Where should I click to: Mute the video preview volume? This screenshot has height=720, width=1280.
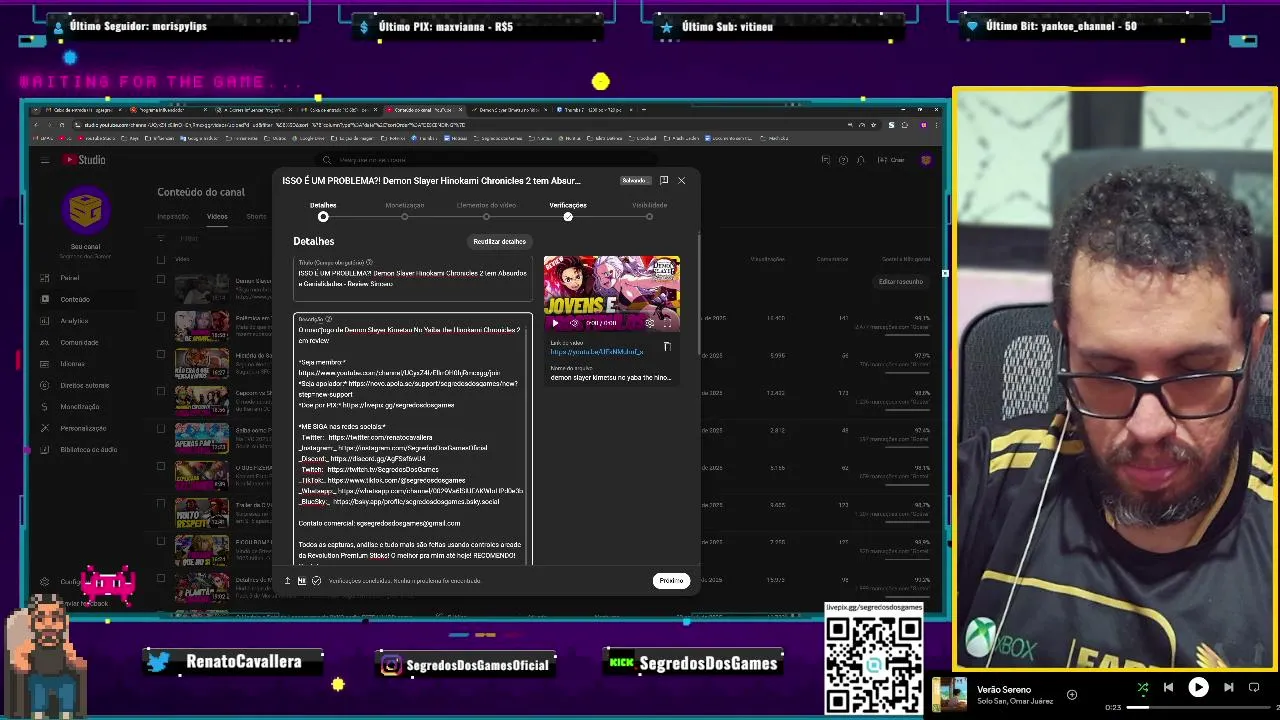[573, 323]
